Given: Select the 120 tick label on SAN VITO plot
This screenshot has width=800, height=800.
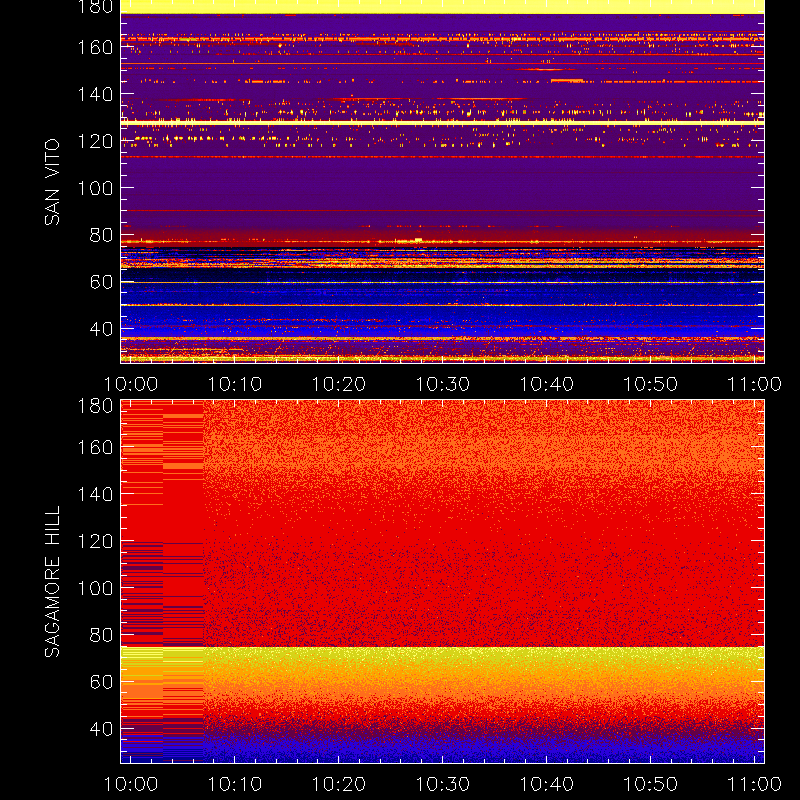Looking at the screenshot, I should tap(95, 141).
